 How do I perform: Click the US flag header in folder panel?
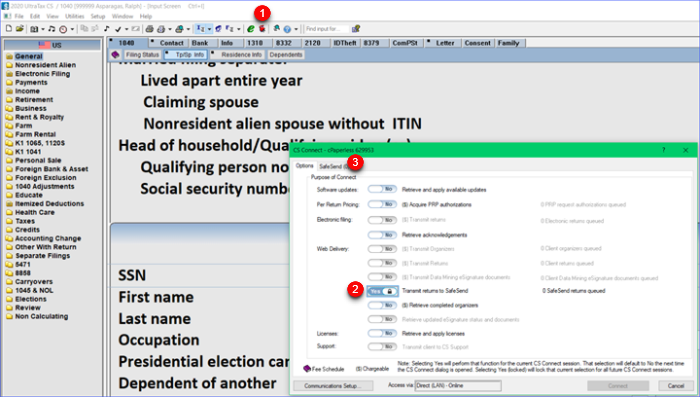point(52,45)
